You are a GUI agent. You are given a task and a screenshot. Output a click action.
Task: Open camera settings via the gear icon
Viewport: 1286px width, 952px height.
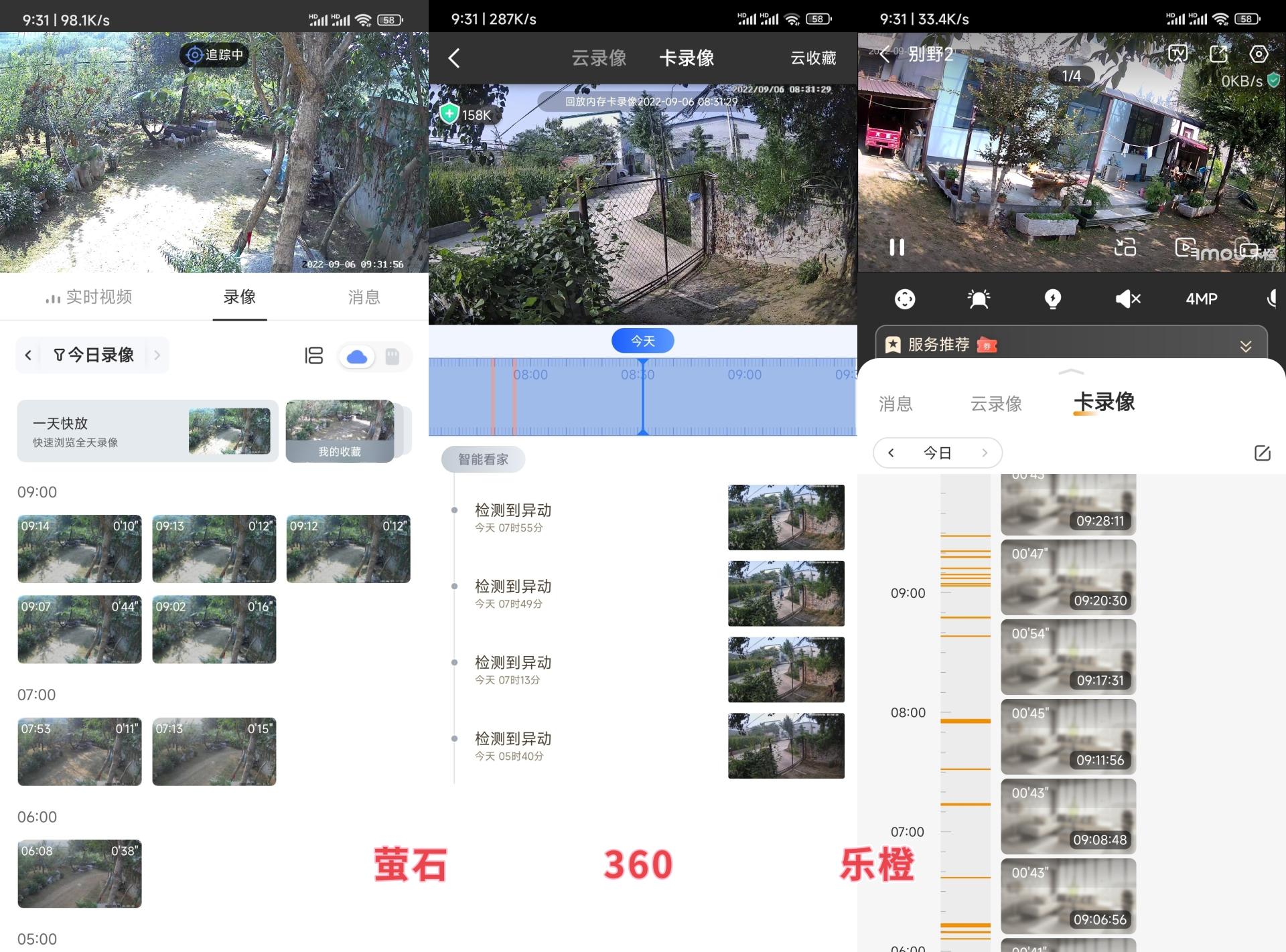pyautogui.click(x=1259, y=54)
